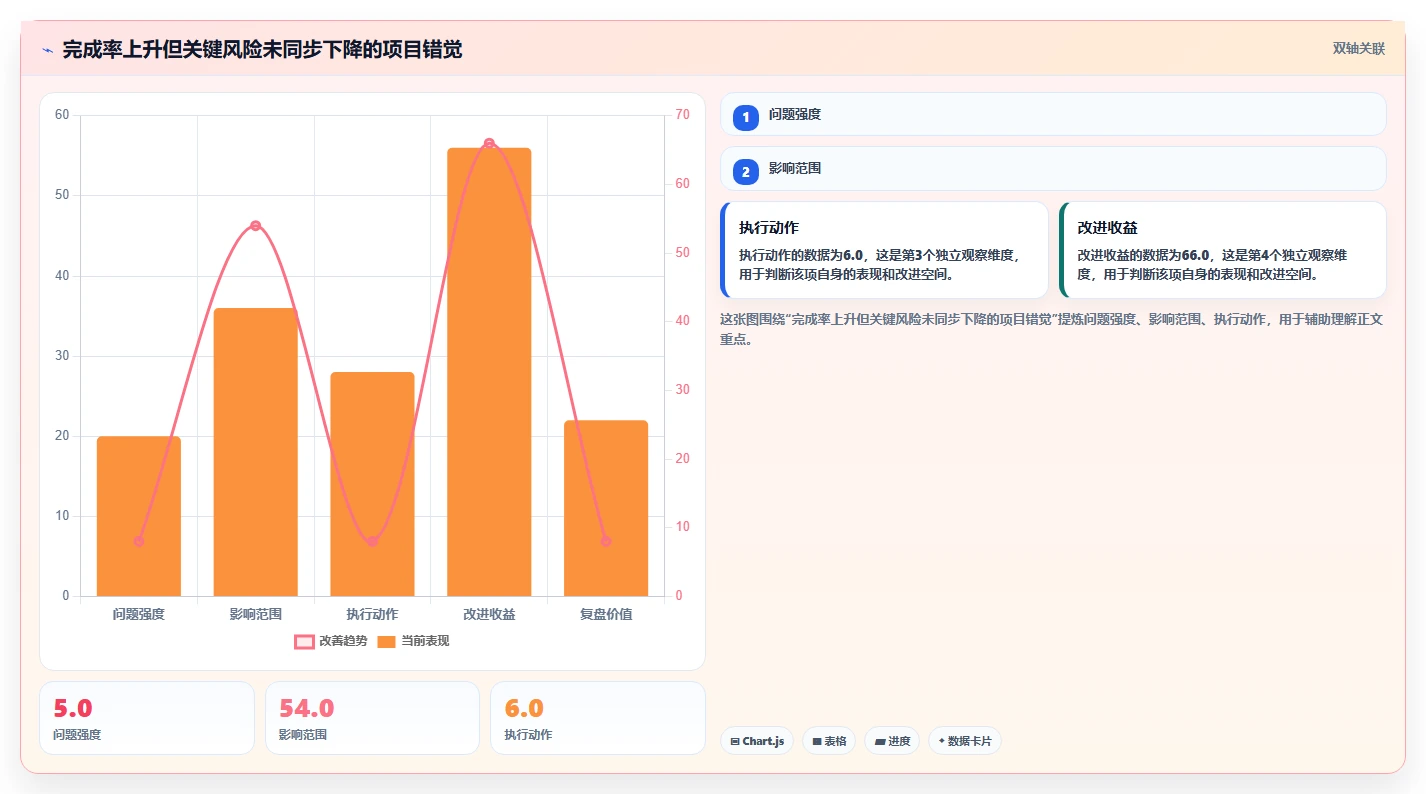Click the 改进收益 x-axis label
The width and height of the screenshot is (1426, 794).
tap(489, 614)
